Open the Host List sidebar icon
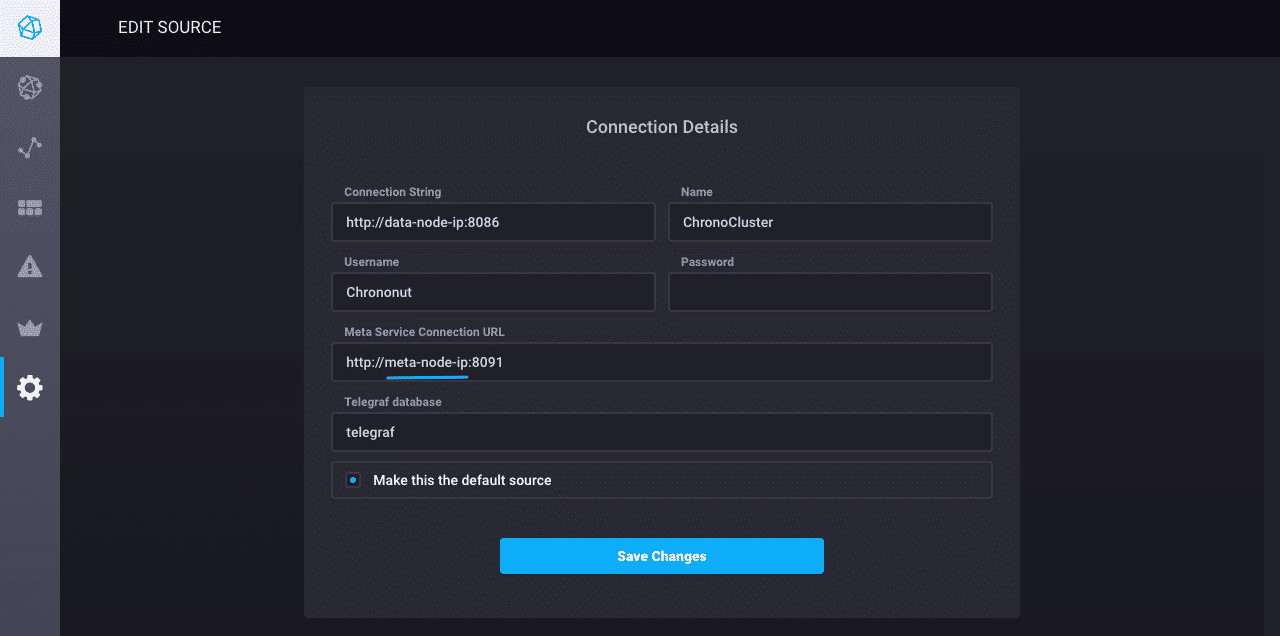 pos(30,88)
